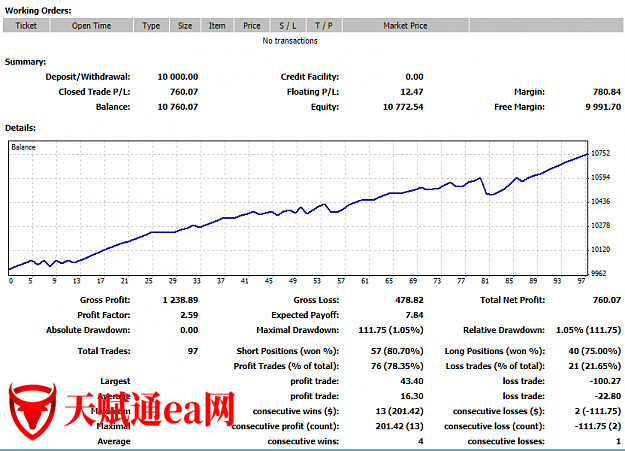Click the Type column header
The height and width of the screenshot is (451, 625).
click(x=151, y=26)
